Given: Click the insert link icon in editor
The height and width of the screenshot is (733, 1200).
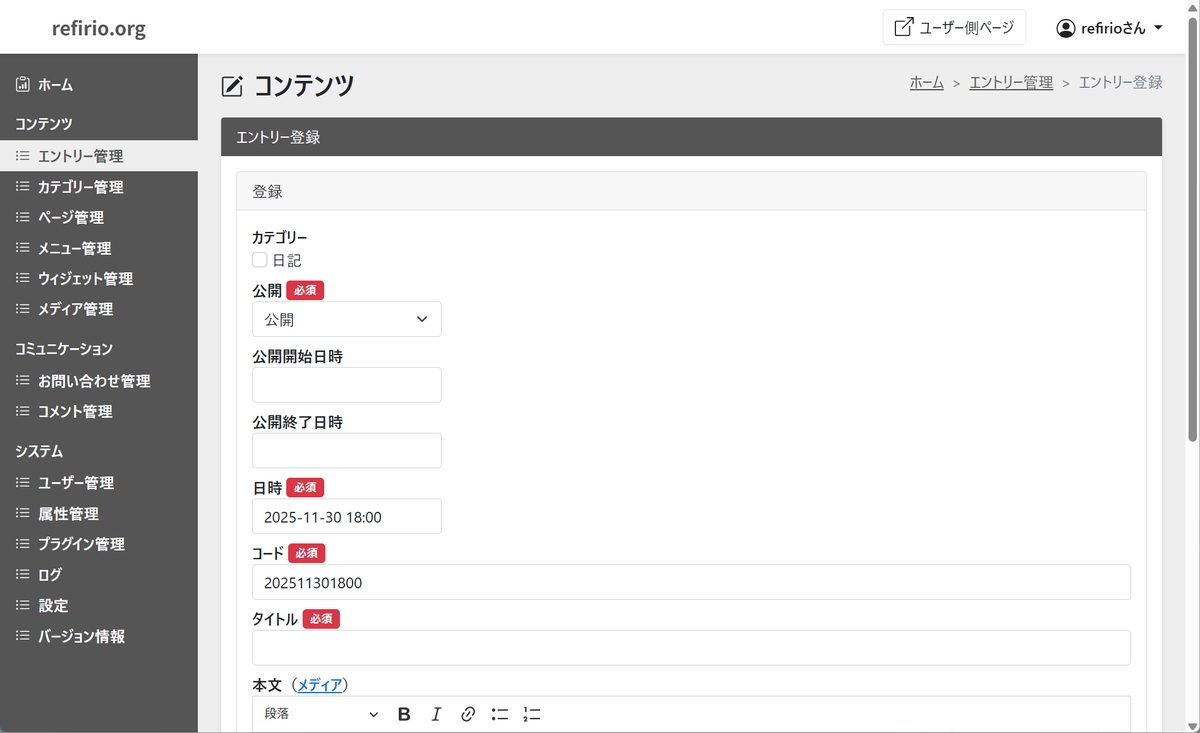Looking at the screenshot, I should click(467, 714).
